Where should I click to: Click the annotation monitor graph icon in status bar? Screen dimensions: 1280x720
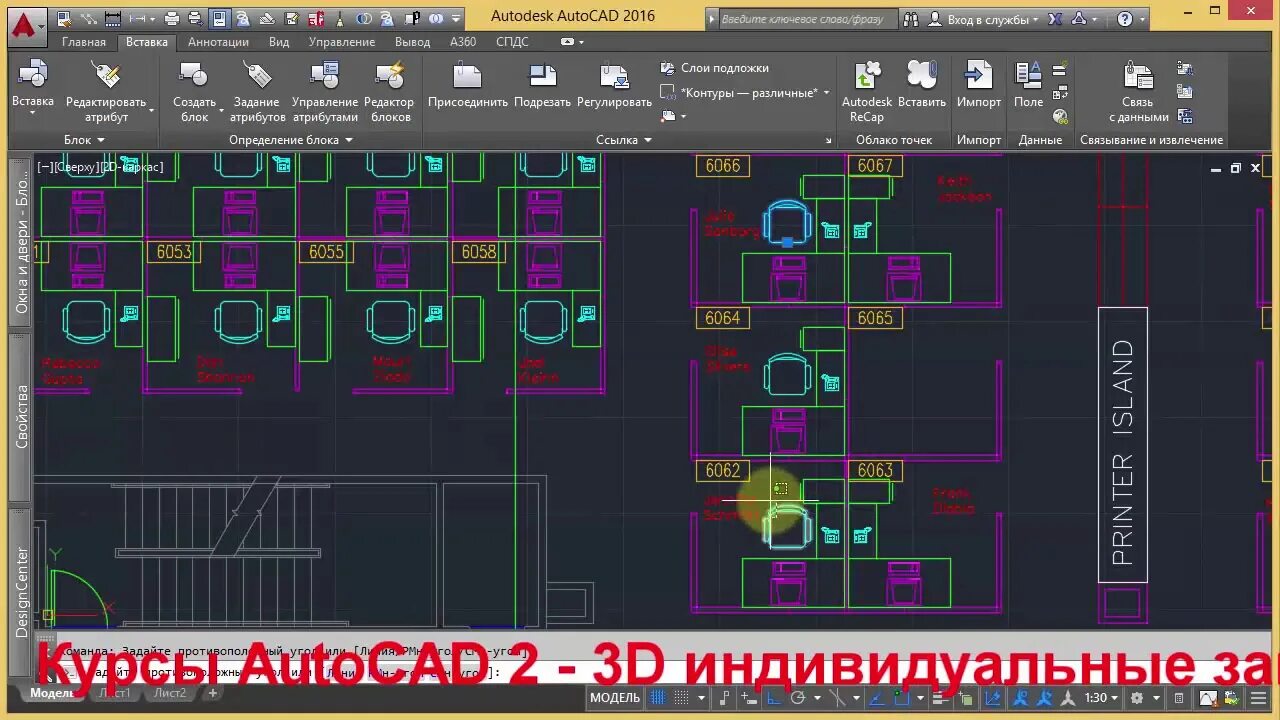pyautogui.click(x=1207, y=698)
